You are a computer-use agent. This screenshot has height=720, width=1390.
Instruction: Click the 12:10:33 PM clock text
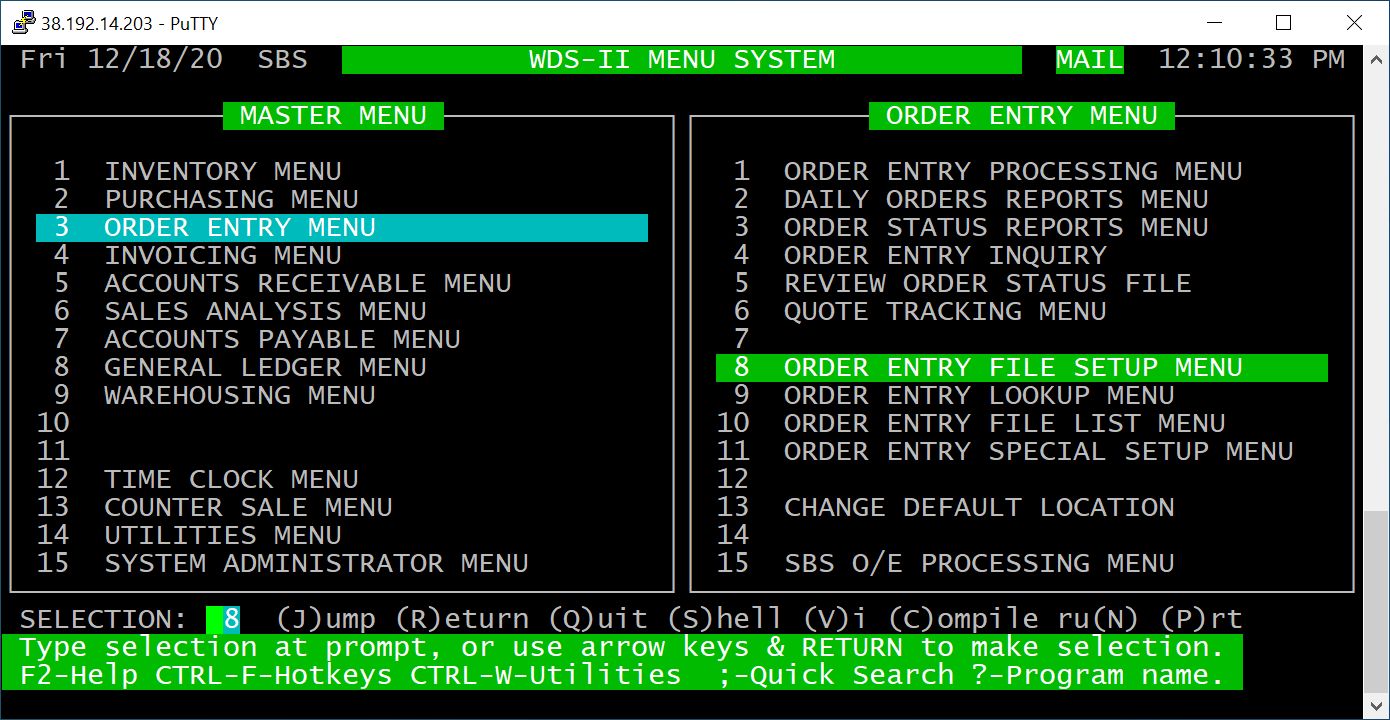click(1251, 59)
